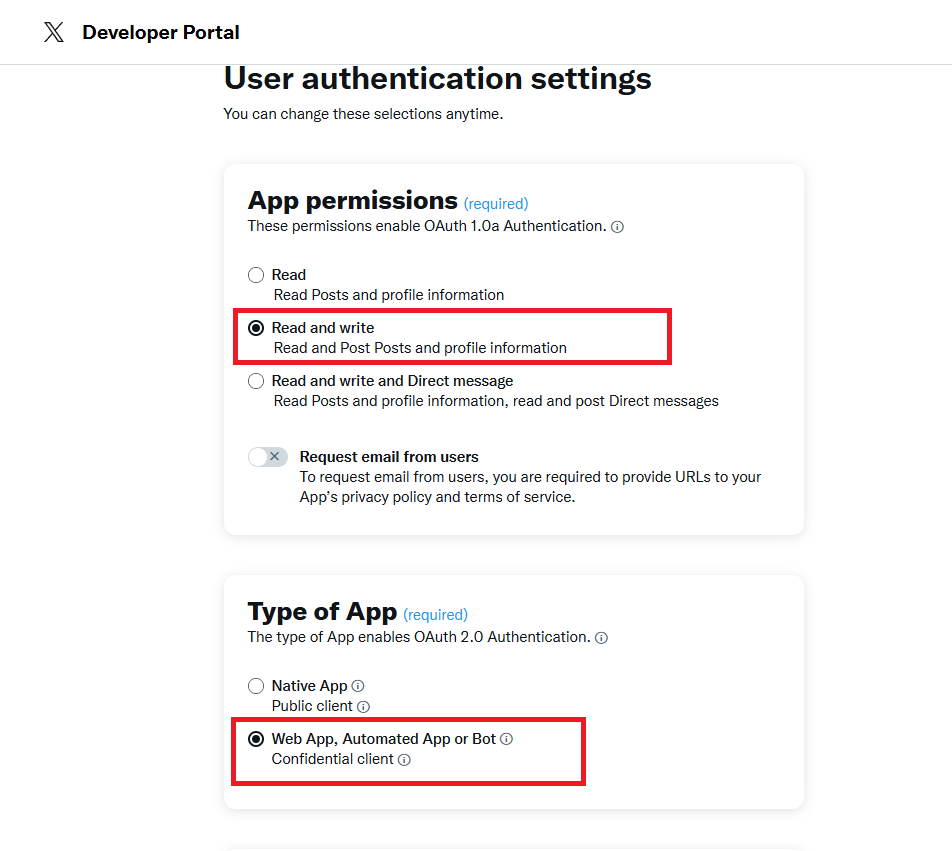Show info tooltip for Public client
The image size is (952, 851).
click(x=363, y=707)
